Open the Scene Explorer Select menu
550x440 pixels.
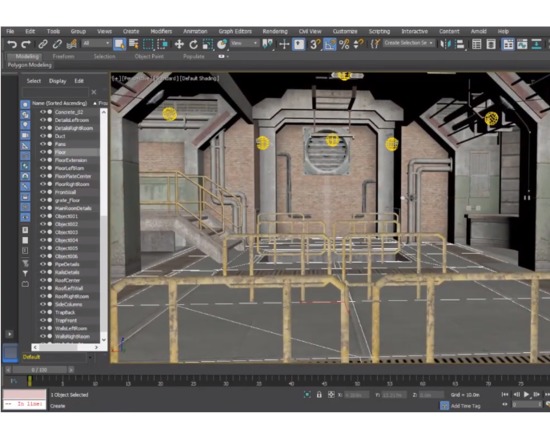(x=34, y=81)
